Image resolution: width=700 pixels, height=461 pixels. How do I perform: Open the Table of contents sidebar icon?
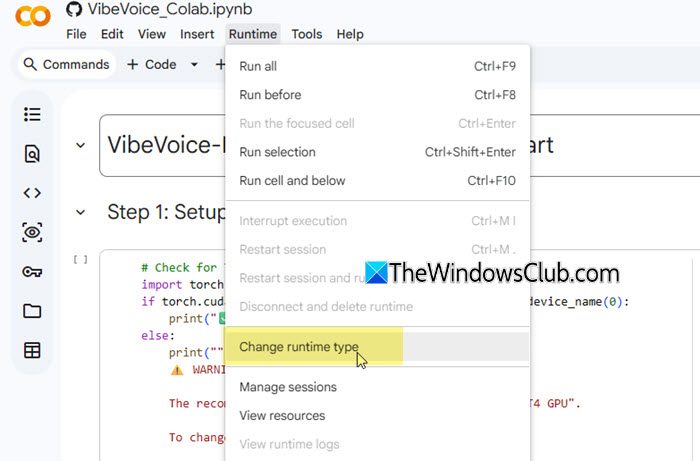[32, 115]
